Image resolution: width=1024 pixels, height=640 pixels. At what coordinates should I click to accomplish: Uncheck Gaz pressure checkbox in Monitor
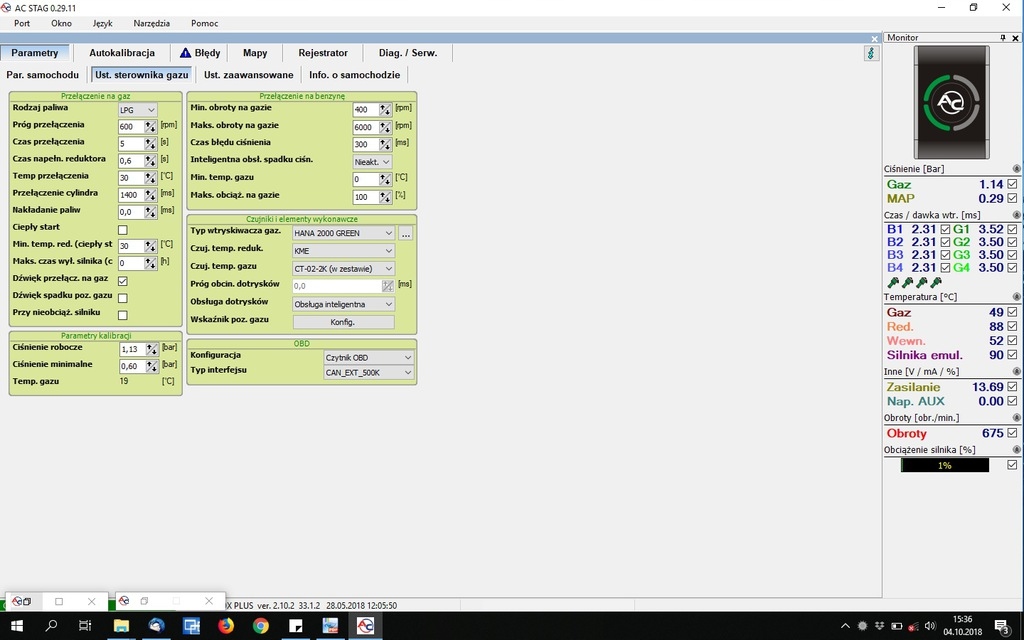(1012, 184)
